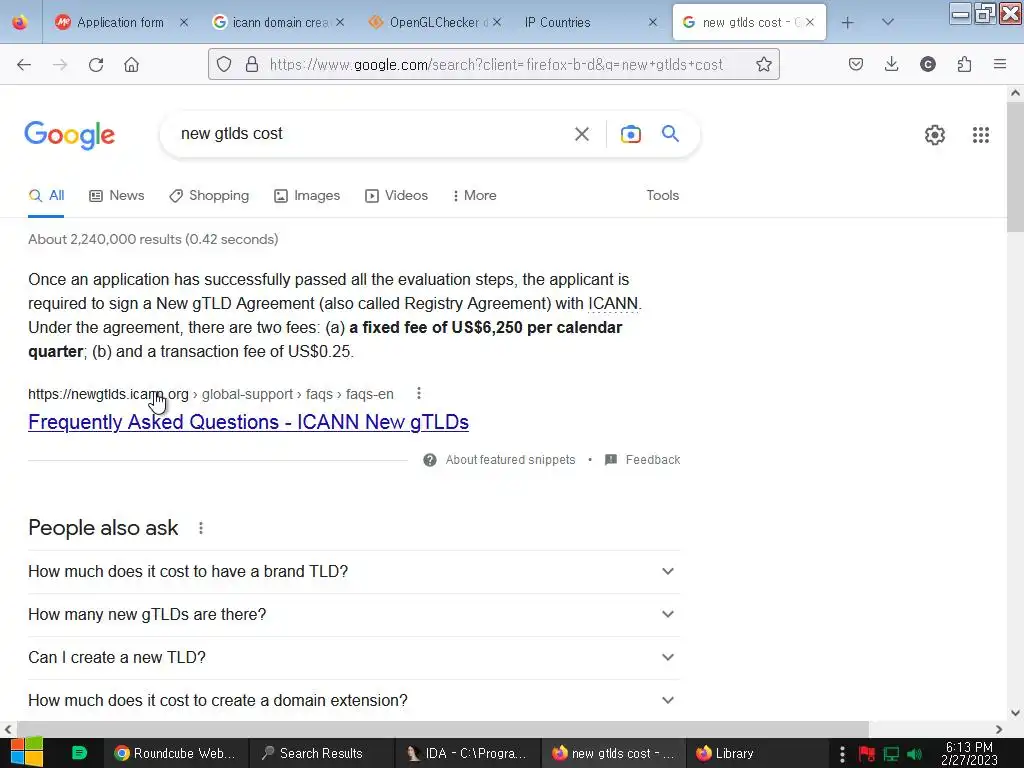
Task: Search by image with camera icon
Action: [630, 134]
